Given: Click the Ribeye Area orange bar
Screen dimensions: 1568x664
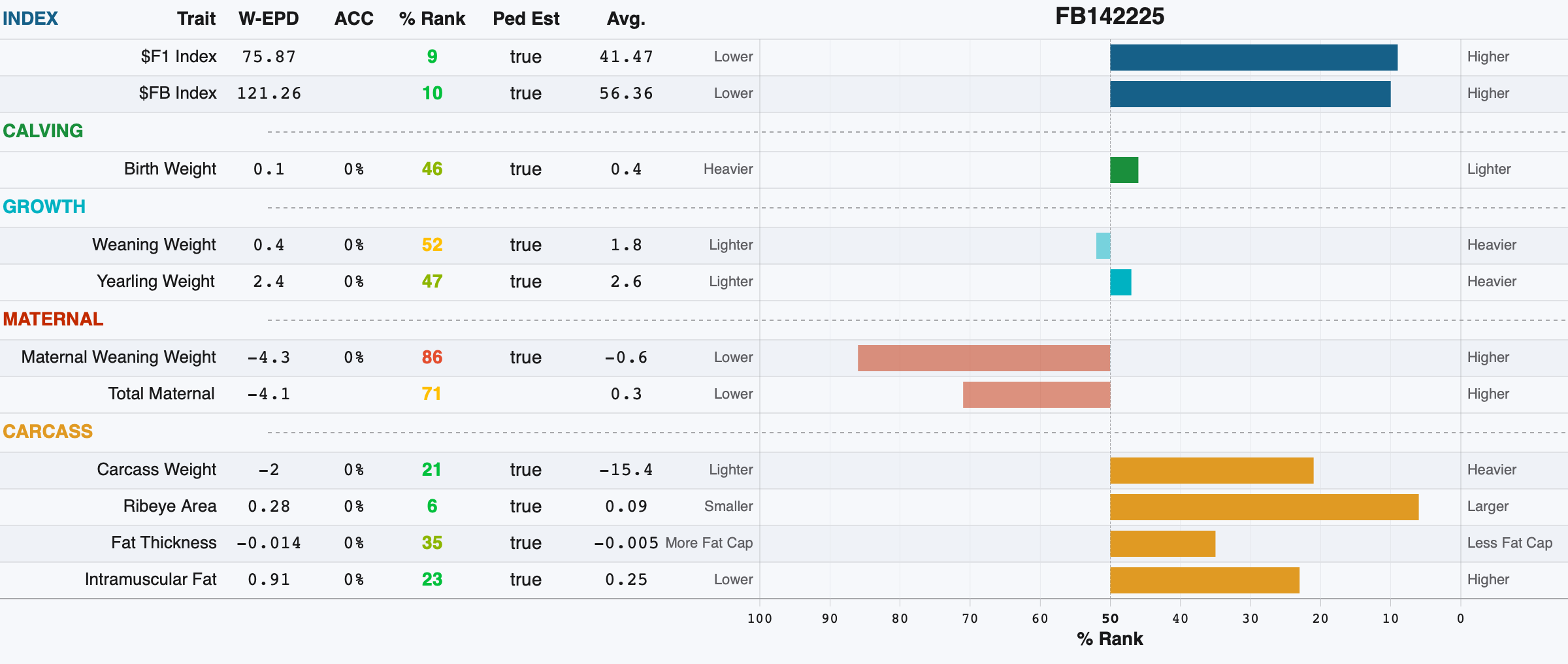Looking at the screenshot, I should coord(1264,507).
